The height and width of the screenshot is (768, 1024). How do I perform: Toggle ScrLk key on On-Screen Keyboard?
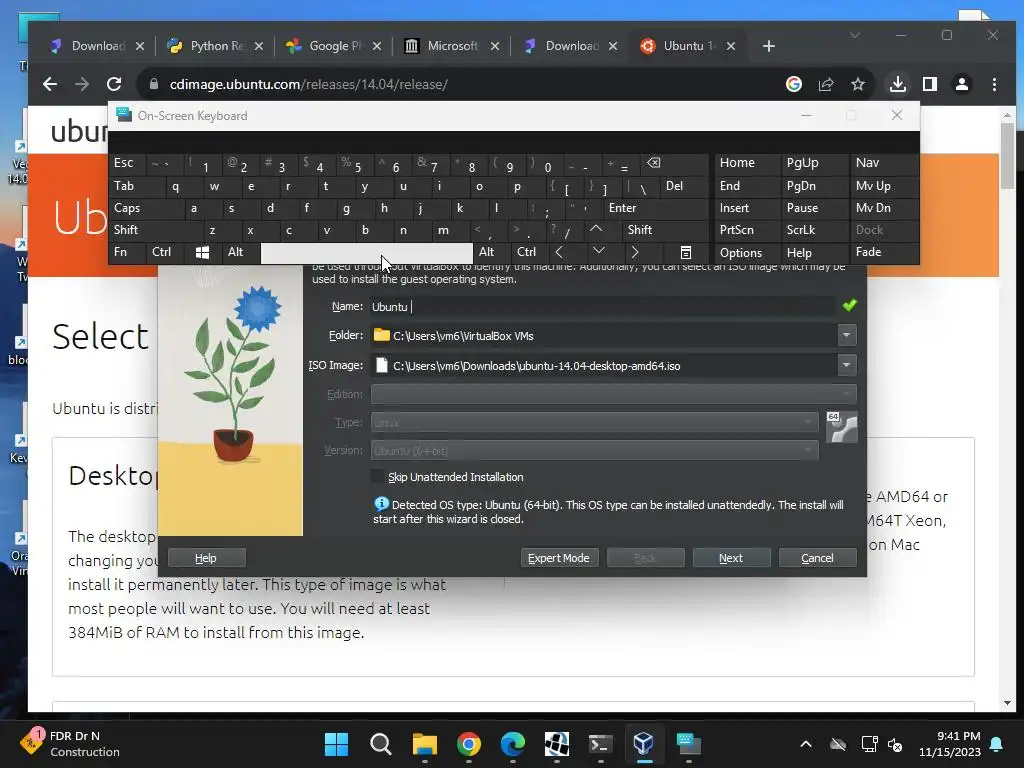pyautogui.click(x=814, y=230)
